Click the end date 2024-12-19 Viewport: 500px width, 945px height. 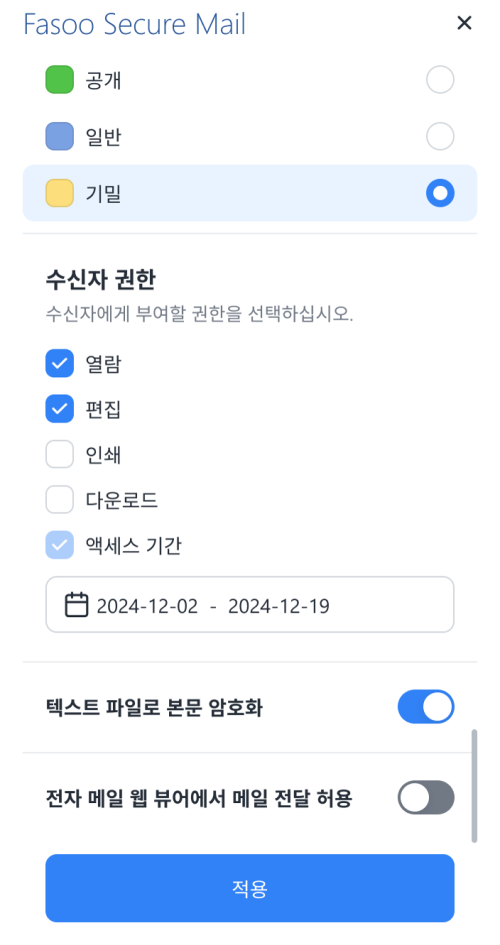point(279,606)
